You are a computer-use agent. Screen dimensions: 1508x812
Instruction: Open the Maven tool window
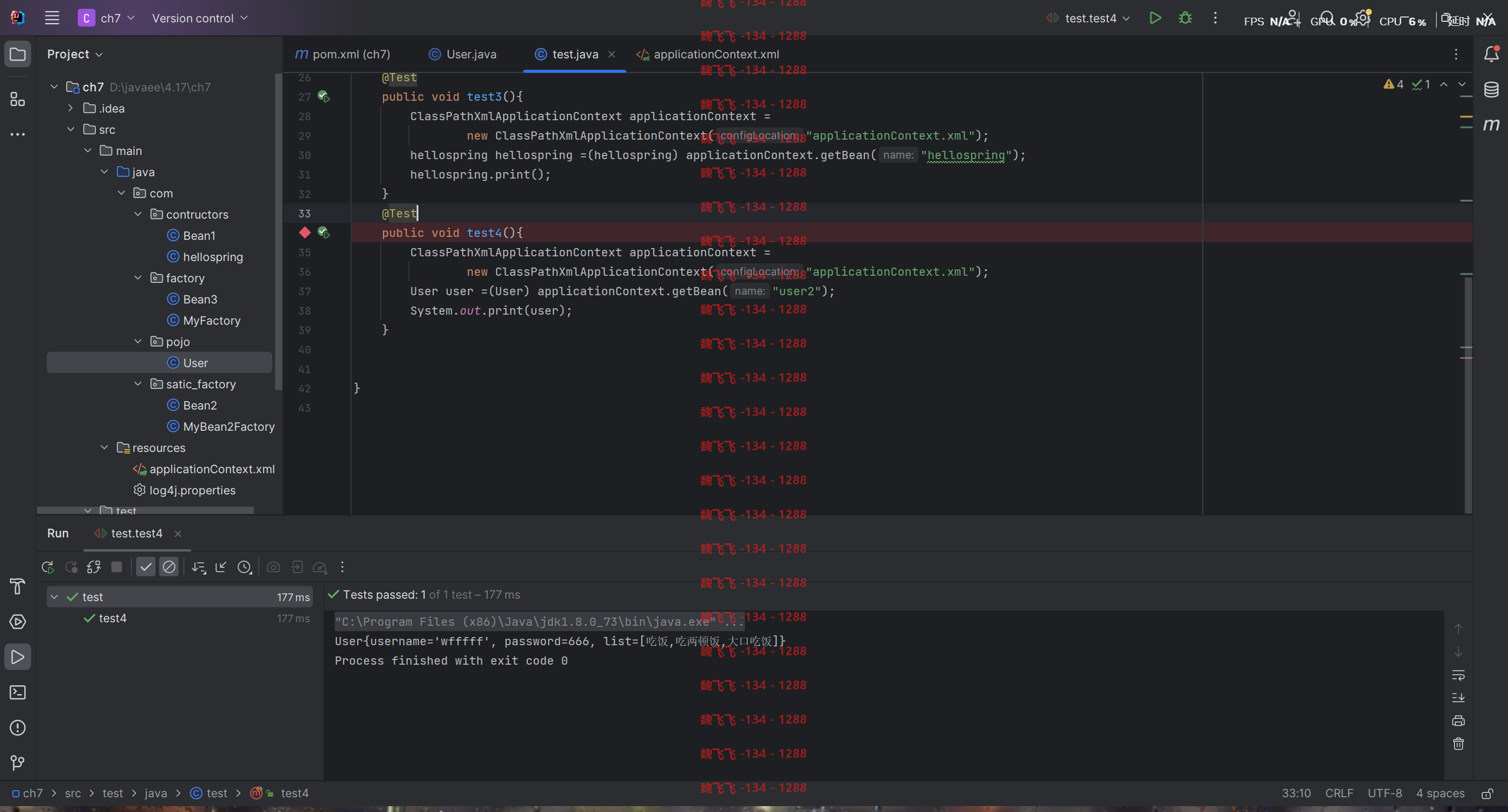coord(1491,125)
